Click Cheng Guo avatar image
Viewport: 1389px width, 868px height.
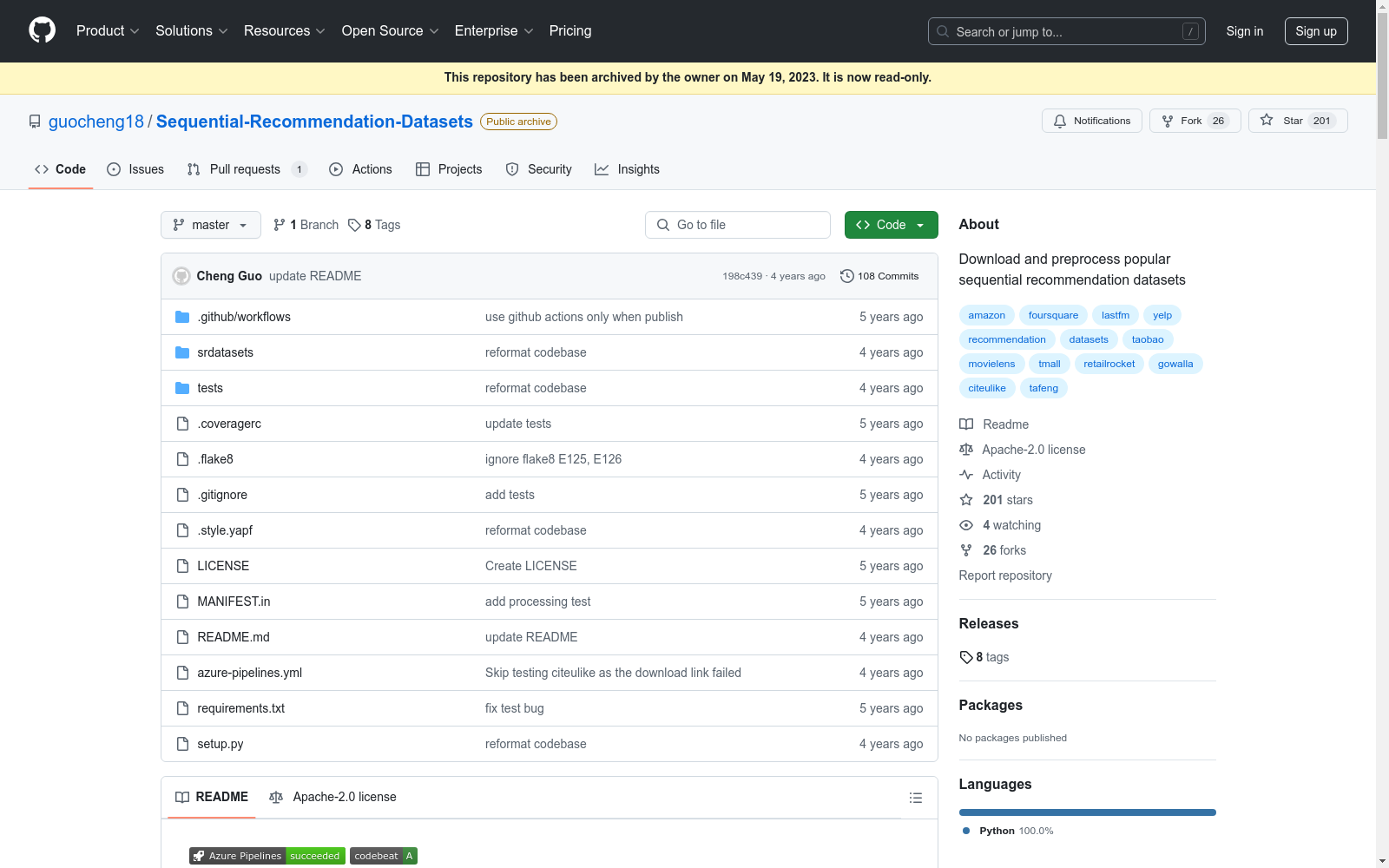pyautogui.click(x=181, y=276)
